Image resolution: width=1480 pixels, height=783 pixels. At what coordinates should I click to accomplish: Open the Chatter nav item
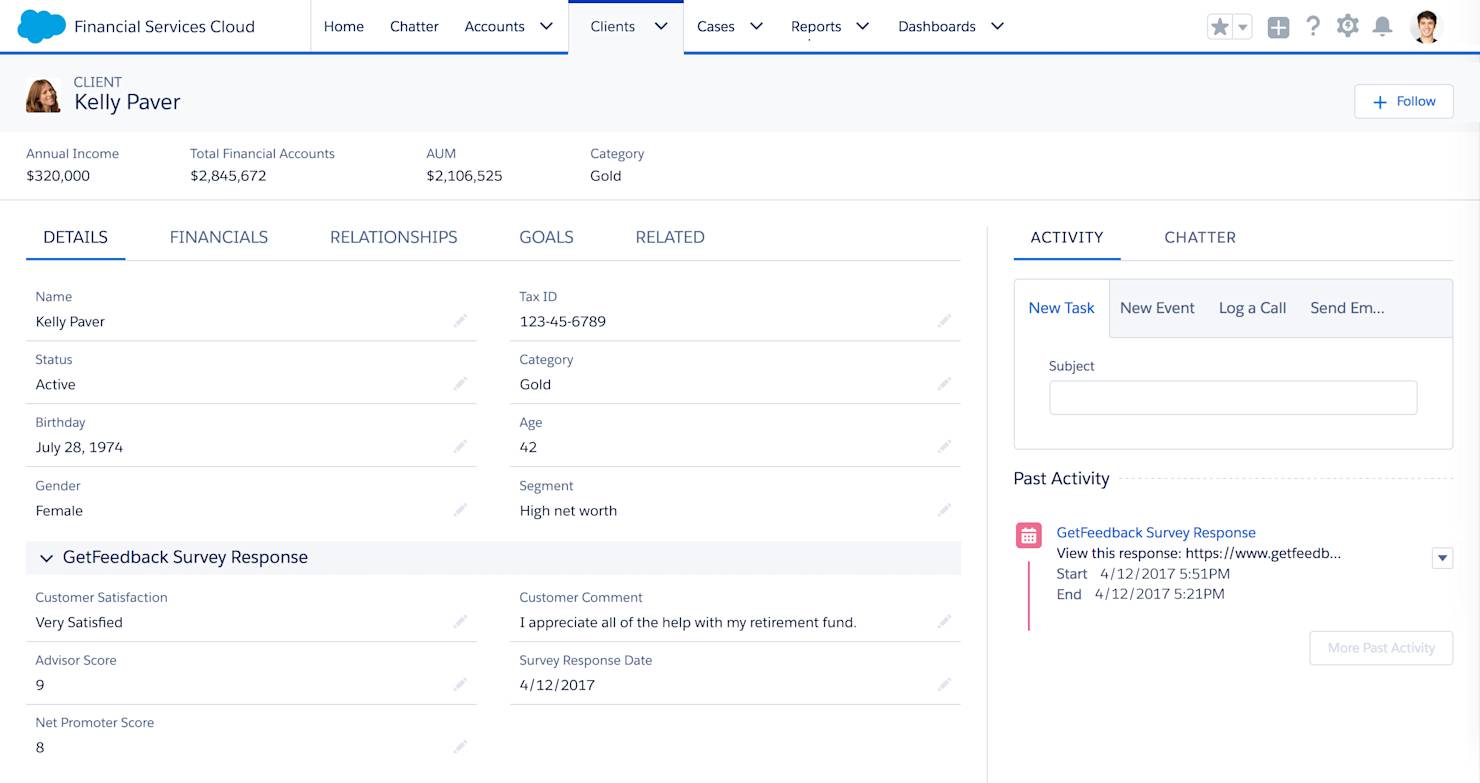click(414, 27)
